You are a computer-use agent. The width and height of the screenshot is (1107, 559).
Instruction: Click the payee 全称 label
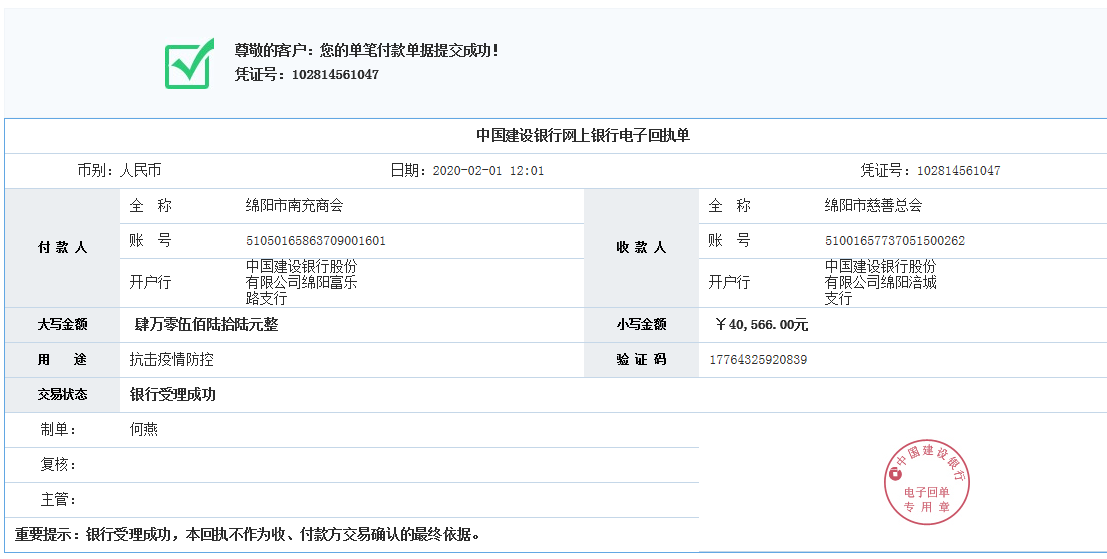coord(729,205)
